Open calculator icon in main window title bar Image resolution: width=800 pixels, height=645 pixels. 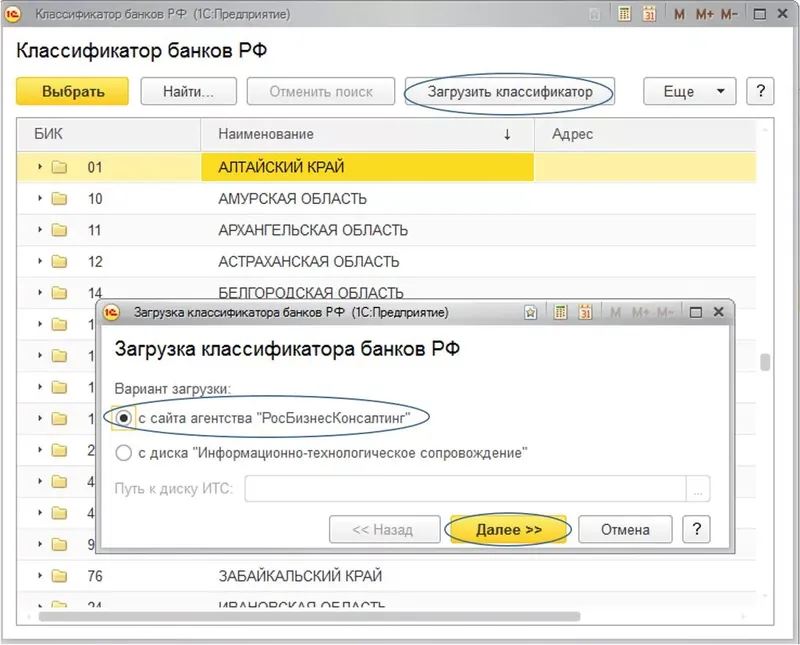pyautogui.click(x=624, y=14)
